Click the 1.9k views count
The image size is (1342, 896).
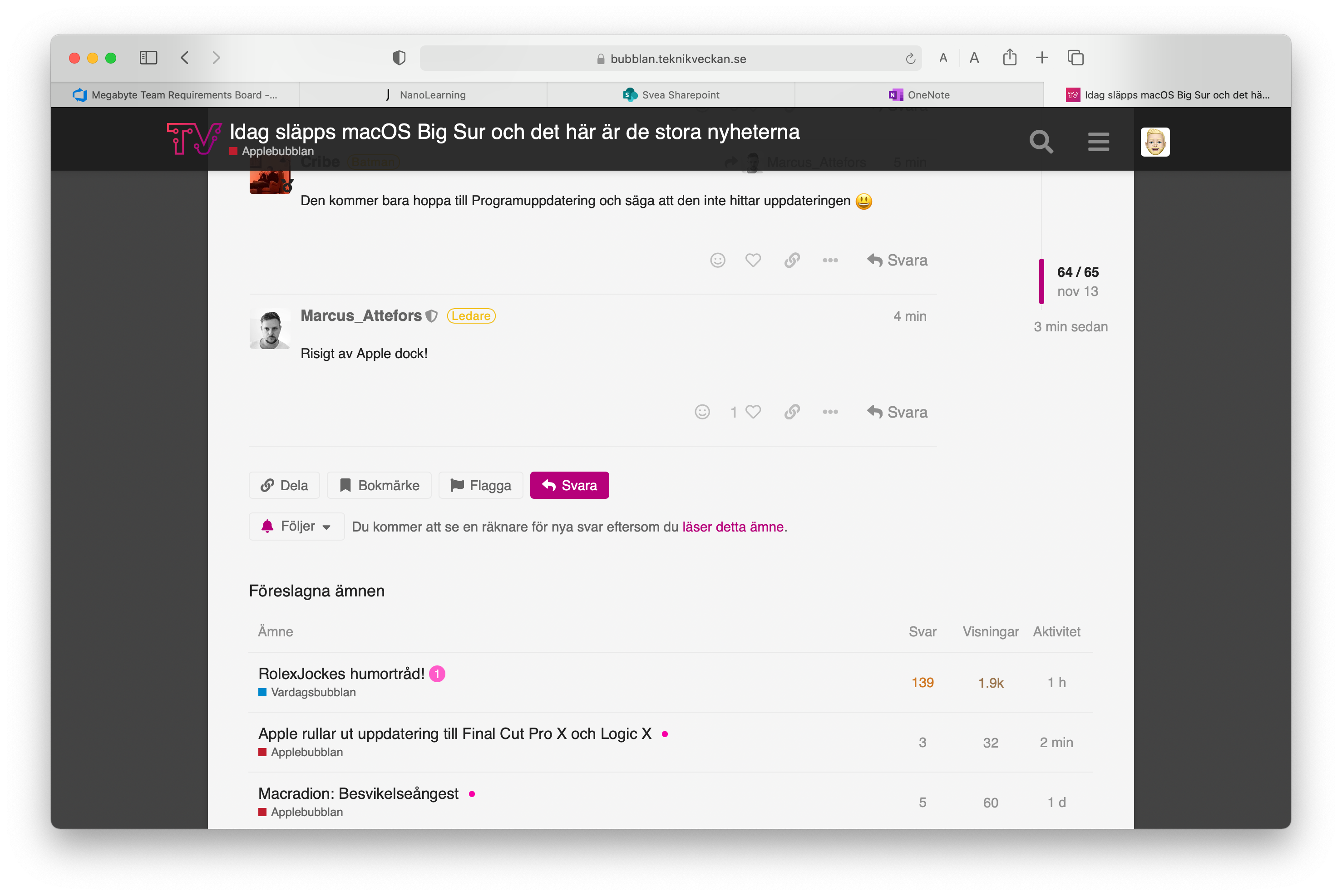click(x=991, y=683)
